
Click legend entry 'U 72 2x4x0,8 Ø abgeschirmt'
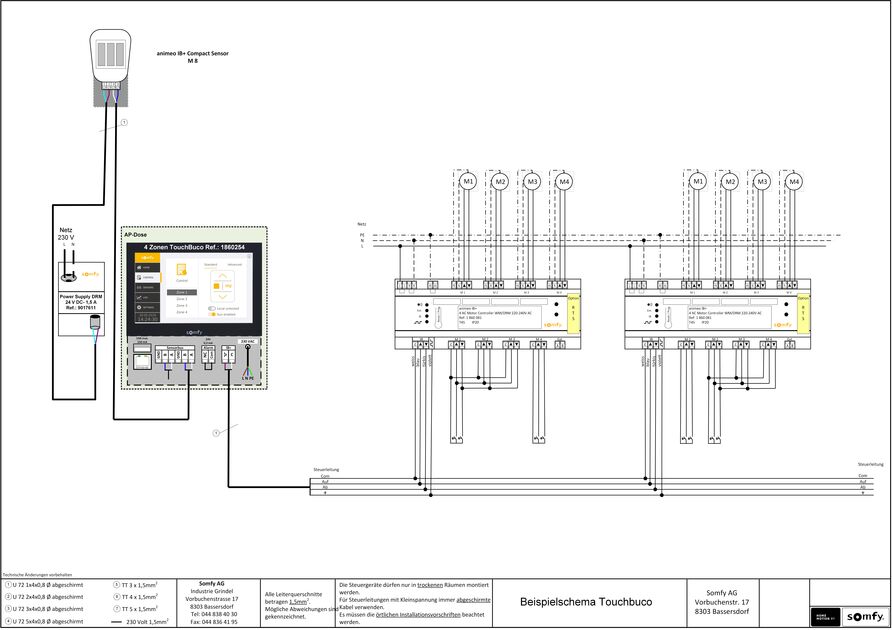click(44, 597)
